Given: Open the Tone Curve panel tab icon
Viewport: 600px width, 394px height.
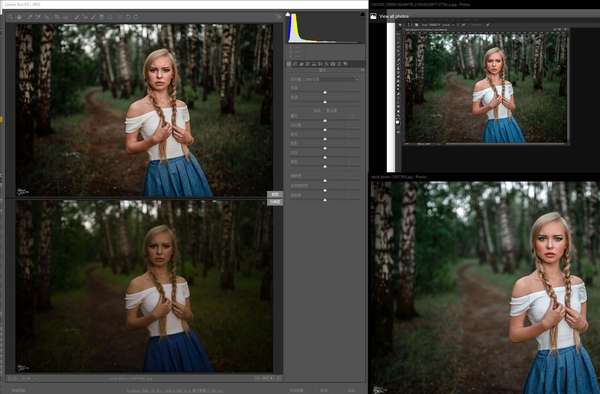Looking at the screenshot, I should (x=296, y=64).
